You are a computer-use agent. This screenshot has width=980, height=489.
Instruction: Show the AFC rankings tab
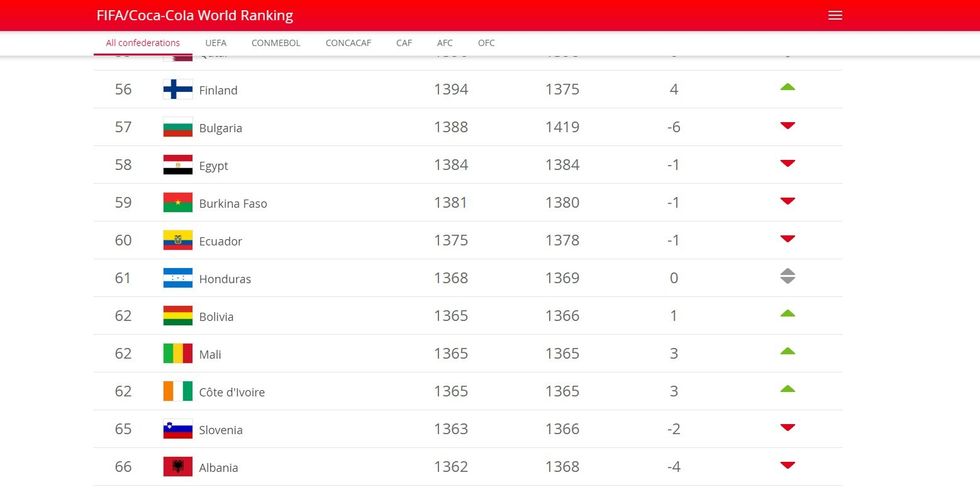[x=445, y=43]
